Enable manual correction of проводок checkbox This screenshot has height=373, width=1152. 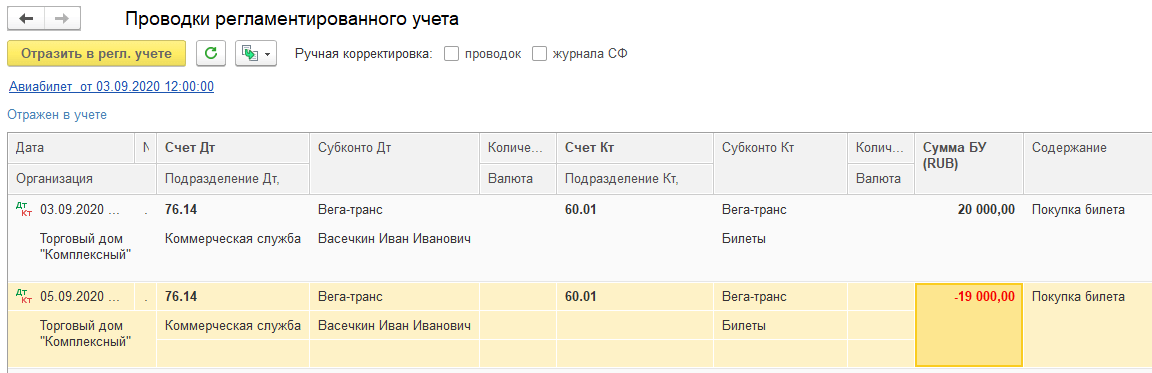click(x=452, y=54)
